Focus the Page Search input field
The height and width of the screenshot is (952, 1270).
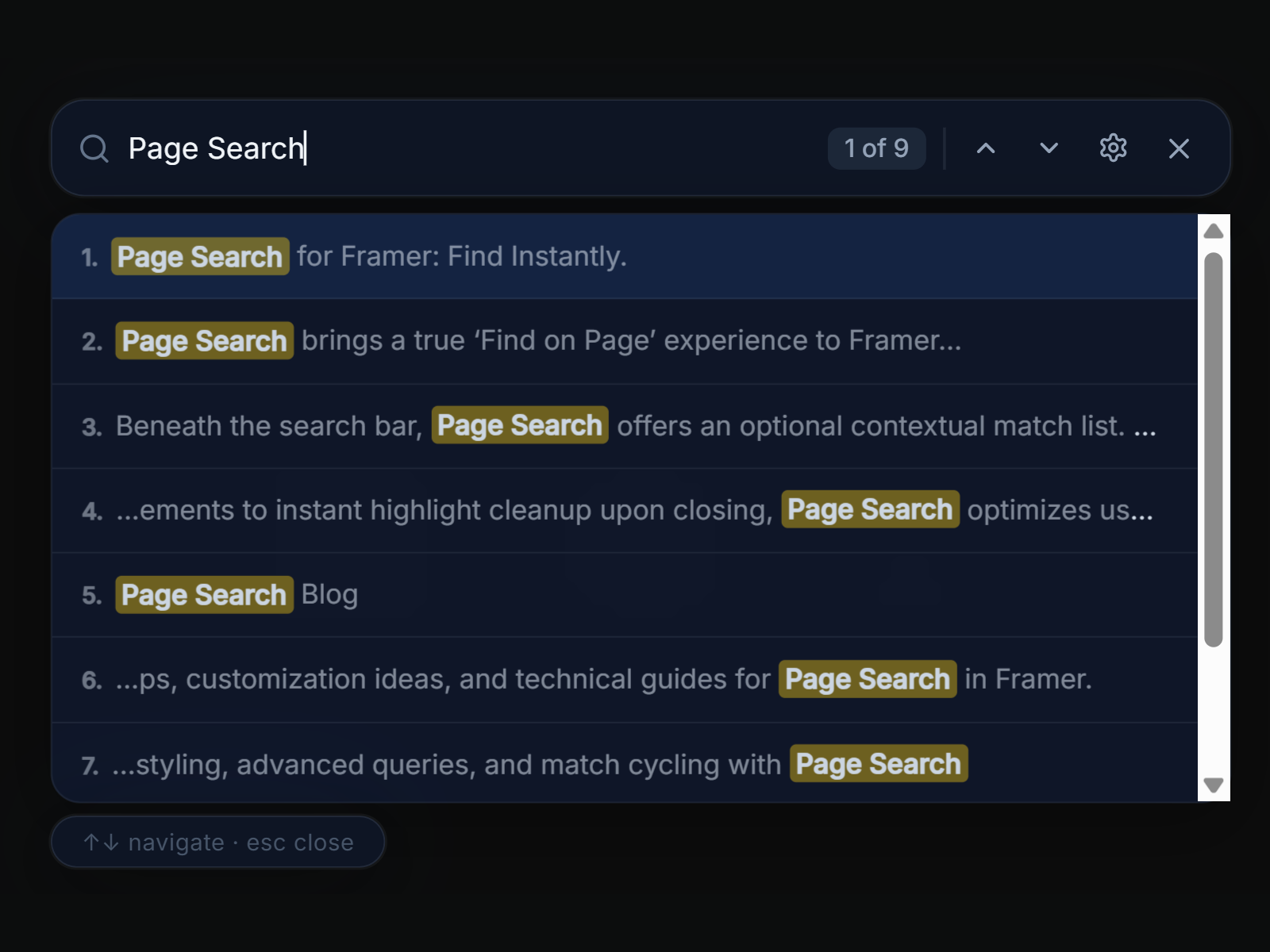(x=468, y=148)
